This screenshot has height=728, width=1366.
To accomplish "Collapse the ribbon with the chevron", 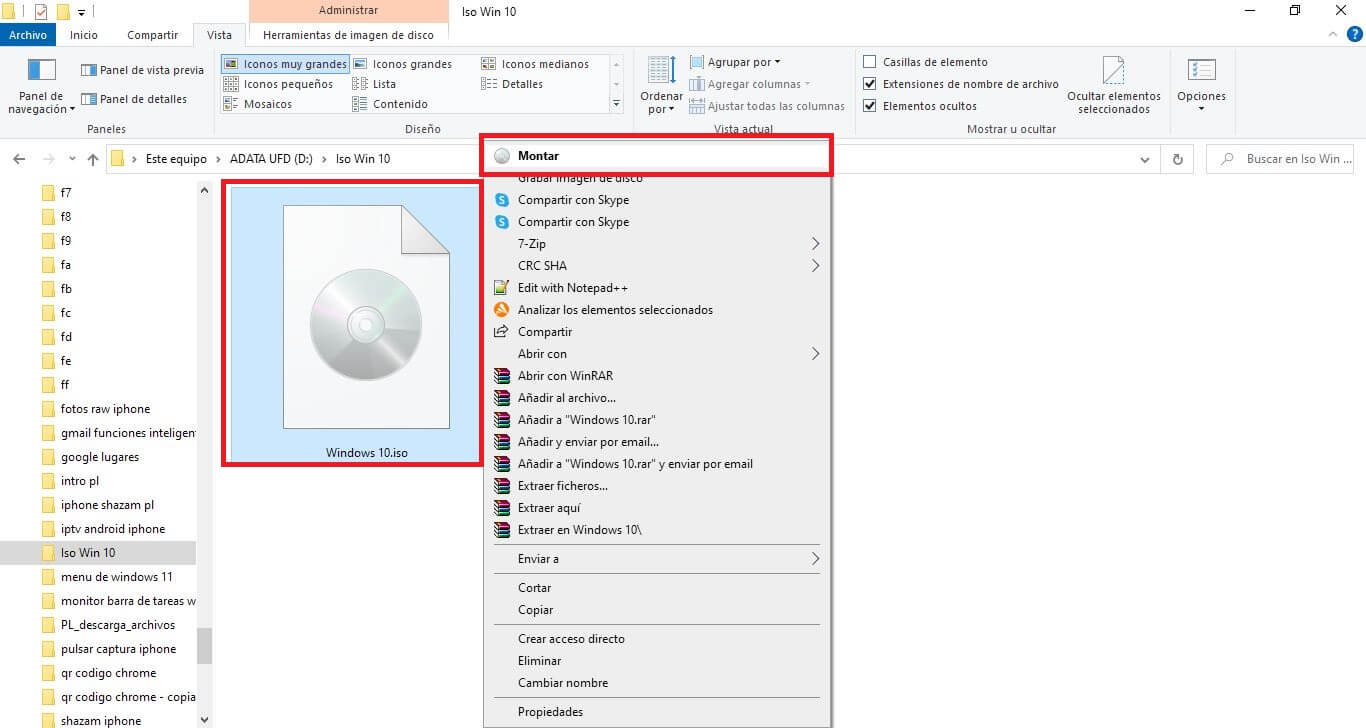I will click(x=1331, y=34).
